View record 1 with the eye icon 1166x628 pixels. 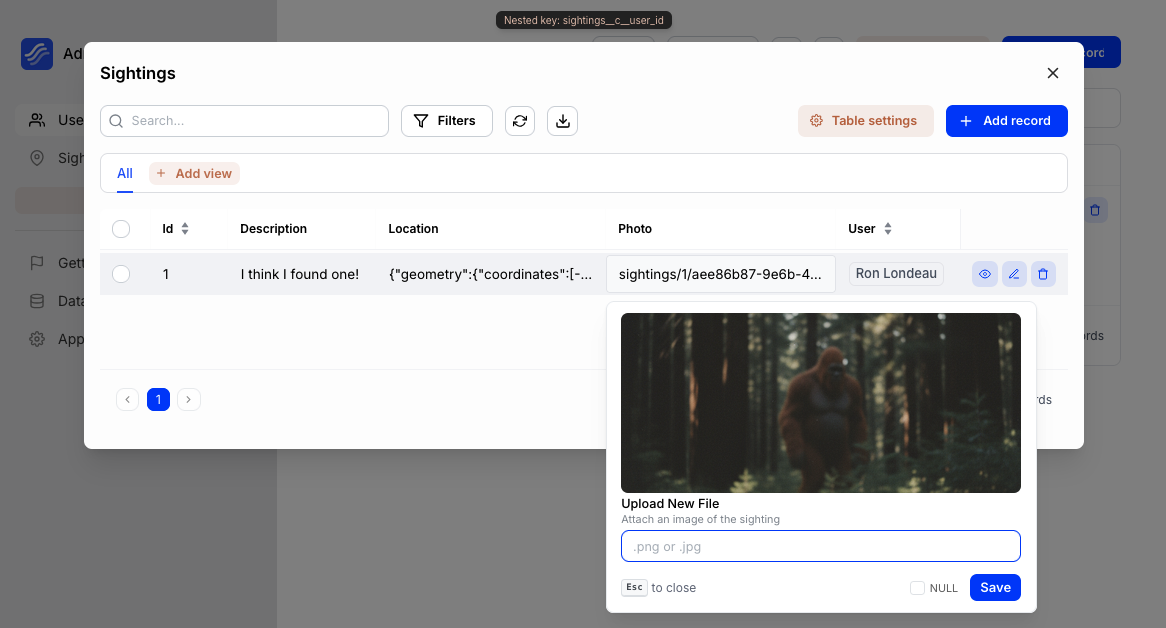tap(984, 273)
